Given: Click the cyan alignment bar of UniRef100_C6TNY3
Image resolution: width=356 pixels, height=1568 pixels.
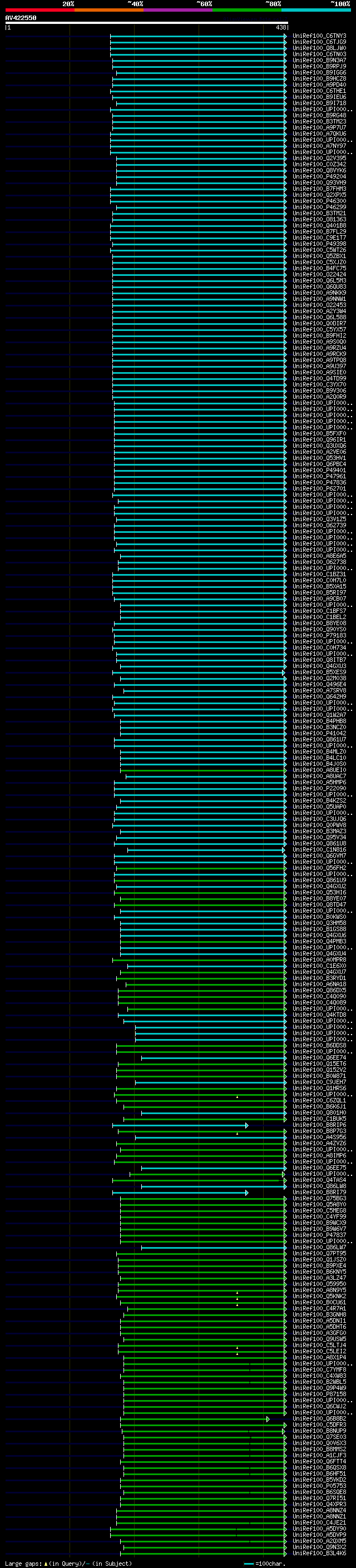Looking at the screenshot, I should [199, 37].
